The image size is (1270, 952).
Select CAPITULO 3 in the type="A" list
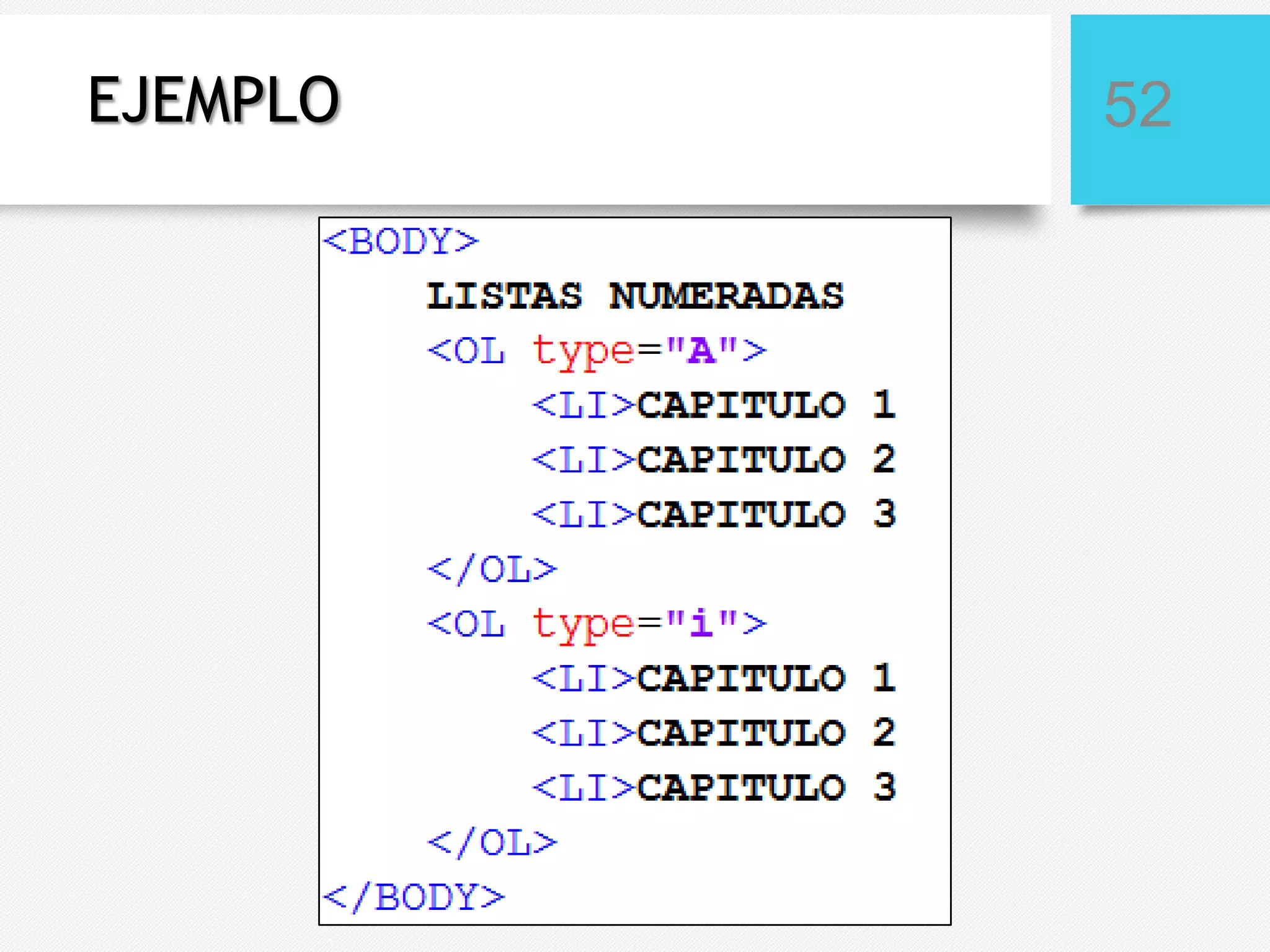coord(766,514)
